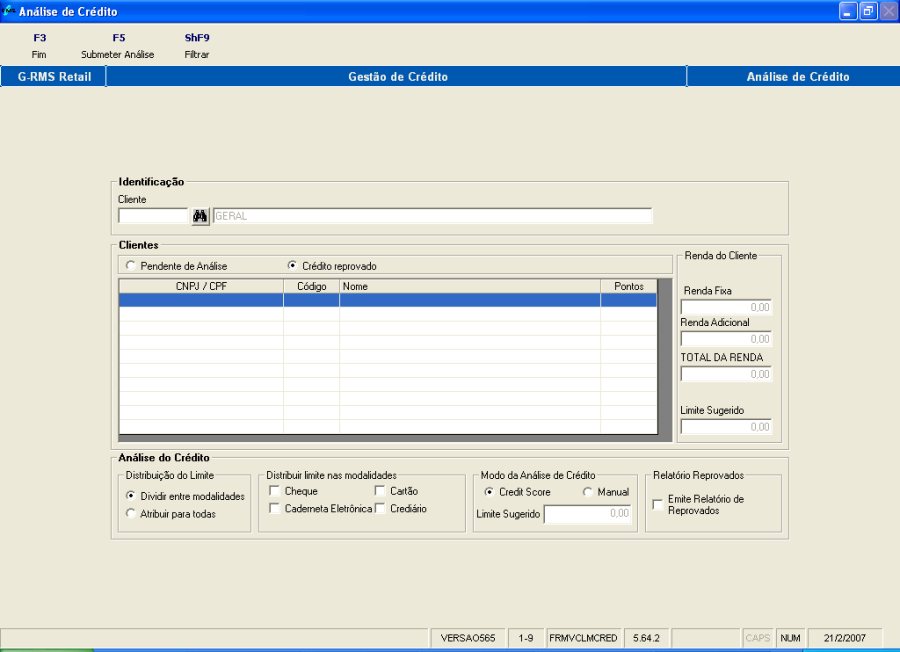Click the CNPJ / CPF column header
Viewport: 900px width, 652px height.
[x=201, y=286]
